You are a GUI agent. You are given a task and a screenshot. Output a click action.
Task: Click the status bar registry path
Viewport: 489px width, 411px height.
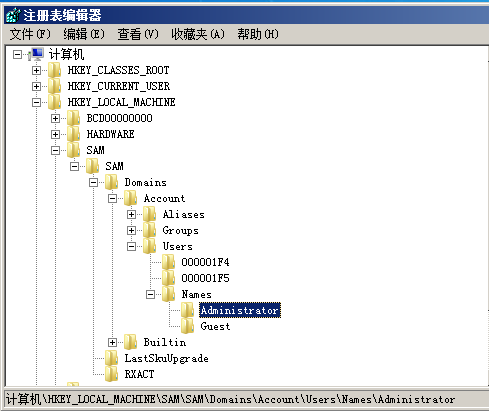(x=230, y=399)
